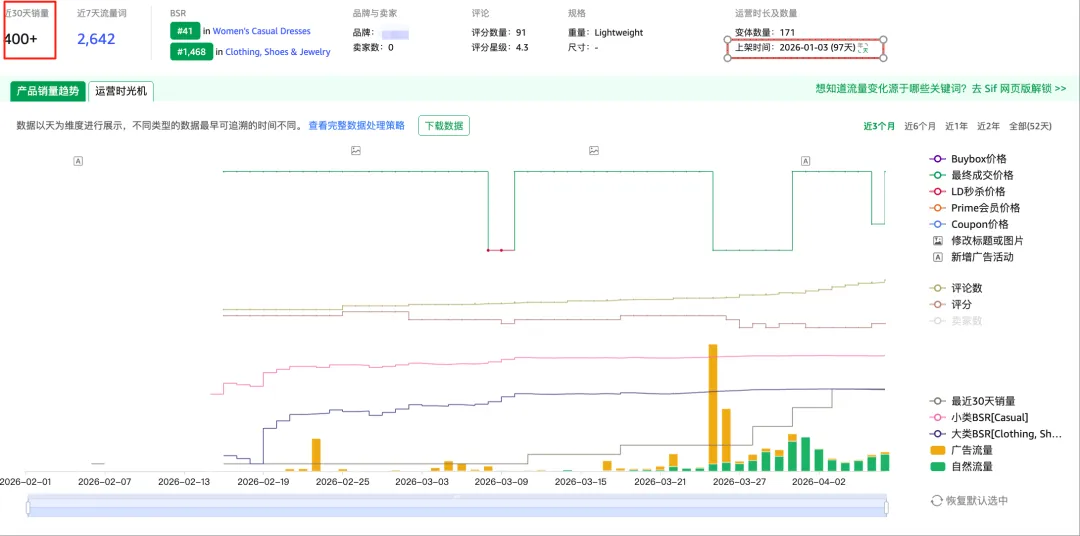Select the 近6个月 time range
1080x536 pixels.
pos(920,126)
